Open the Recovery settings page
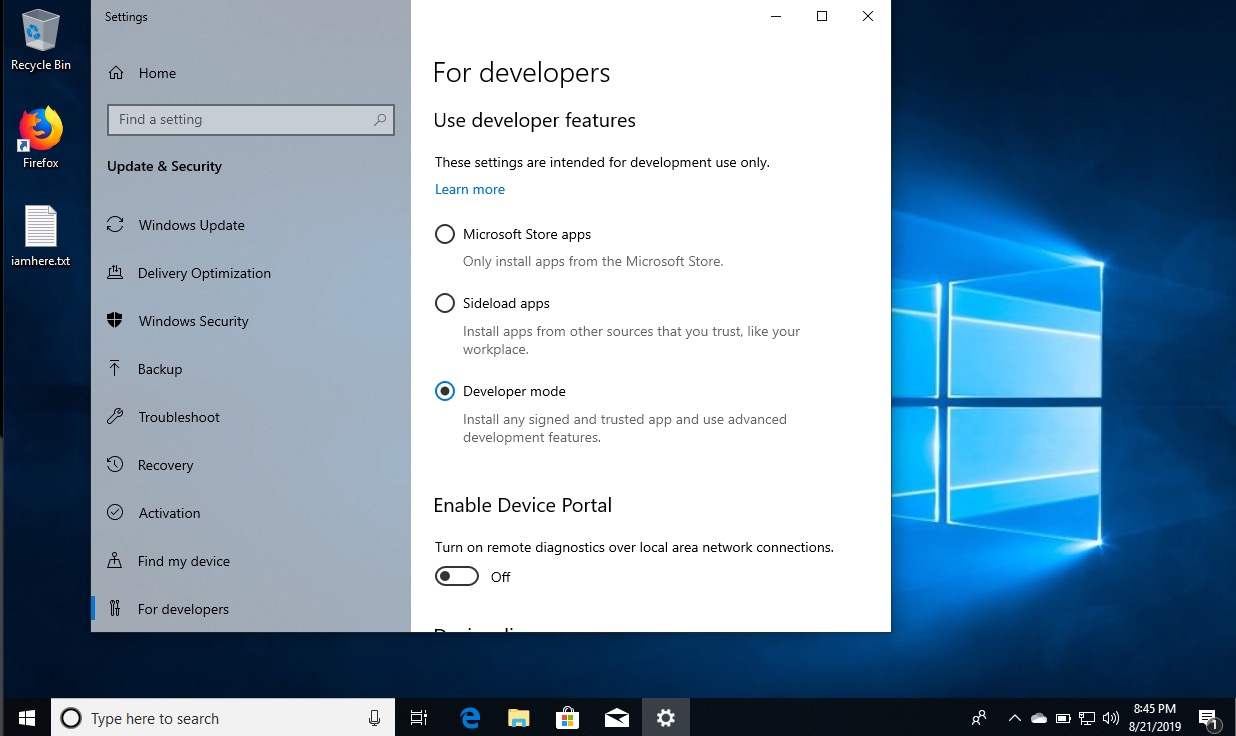Viewport: 1236px width, 736px height. 165,465
